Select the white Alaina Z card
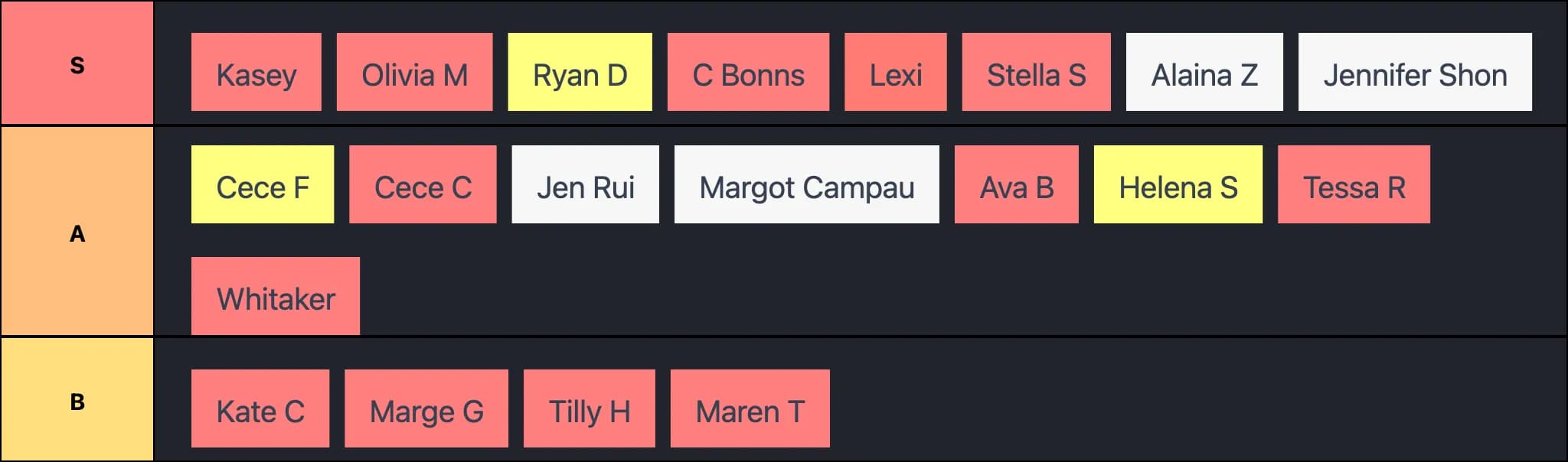 coord(1204,73)
